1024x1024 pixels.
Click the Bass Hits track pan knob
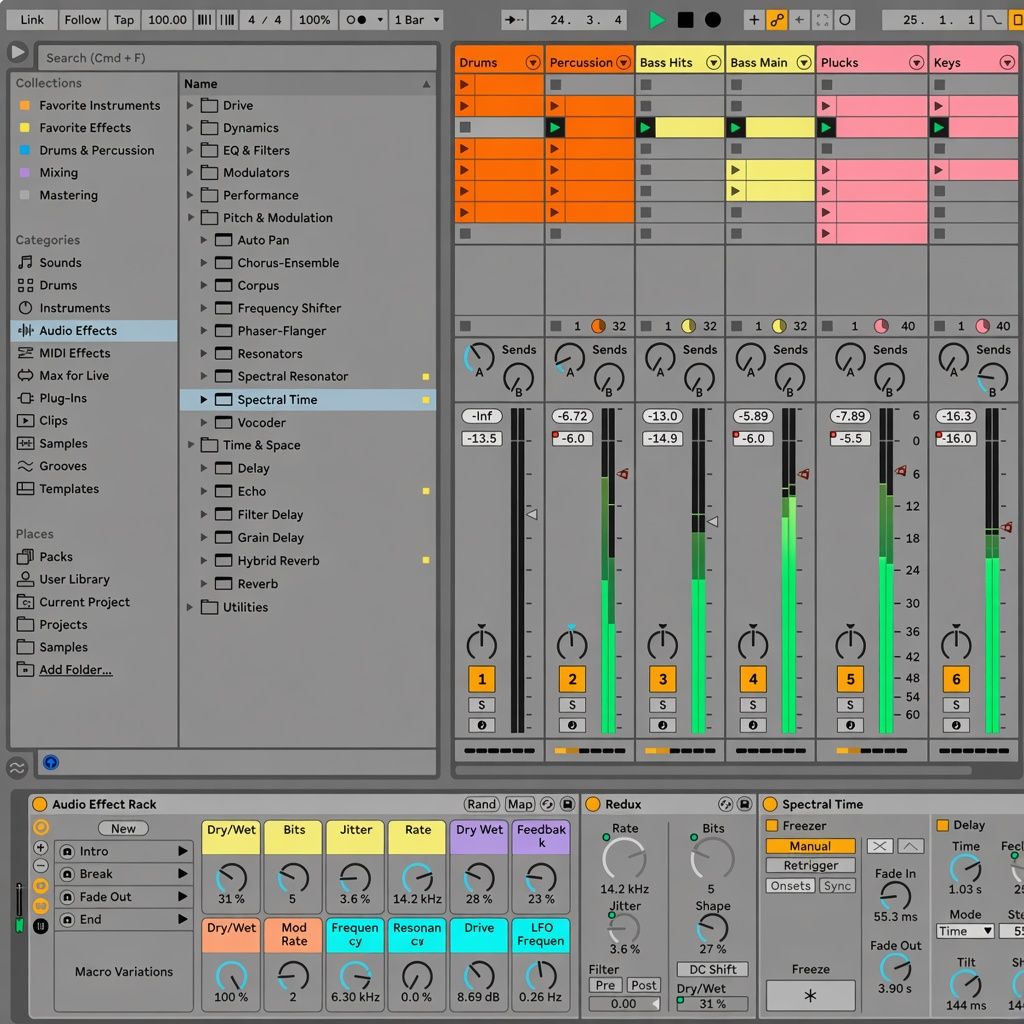(x=663, y=643)
